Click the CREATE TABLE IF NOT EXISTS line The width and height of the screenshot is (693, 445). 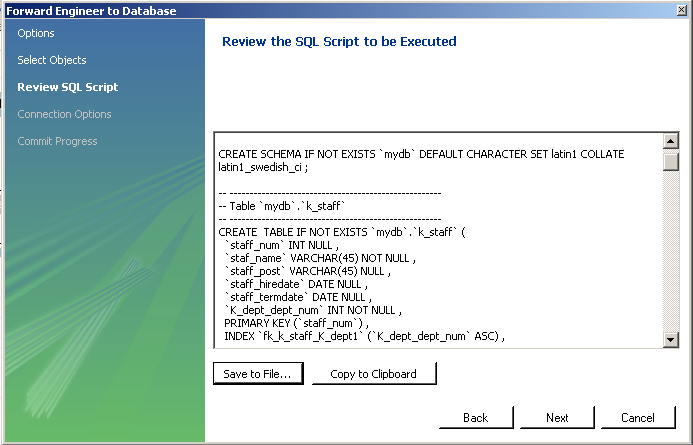(342, 232)
